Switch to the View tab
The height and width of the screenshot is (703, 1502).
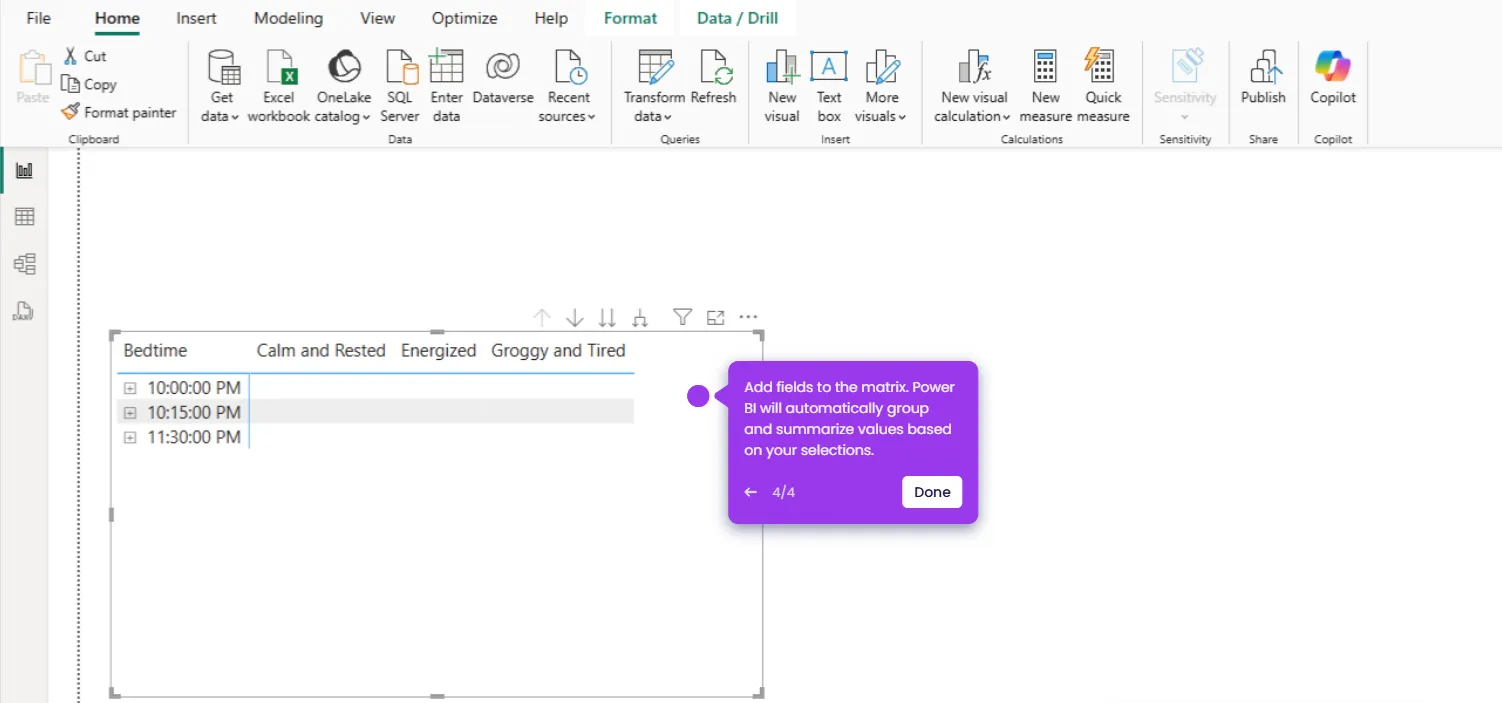click(x=377, y=18)
